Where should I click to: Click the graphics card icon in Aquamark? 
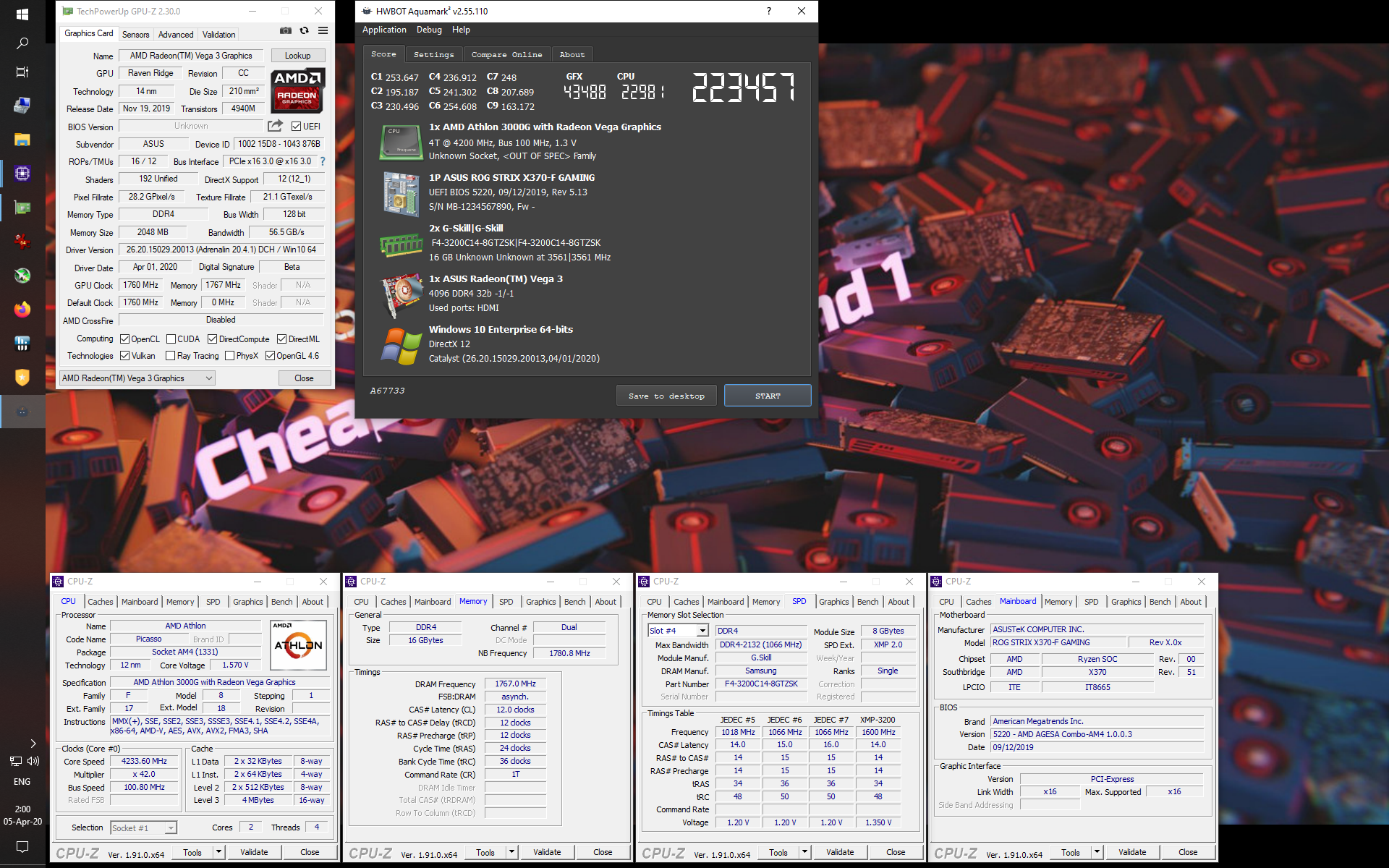pos(401,294)
